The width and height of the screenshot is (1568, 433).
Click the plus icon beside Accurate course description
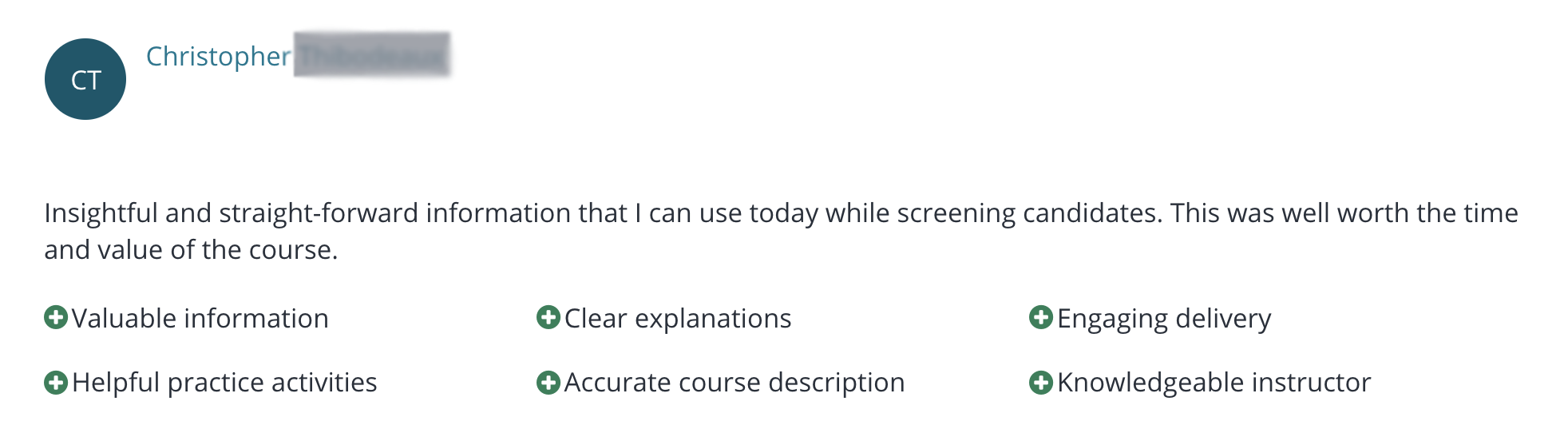tap(548, 383)
